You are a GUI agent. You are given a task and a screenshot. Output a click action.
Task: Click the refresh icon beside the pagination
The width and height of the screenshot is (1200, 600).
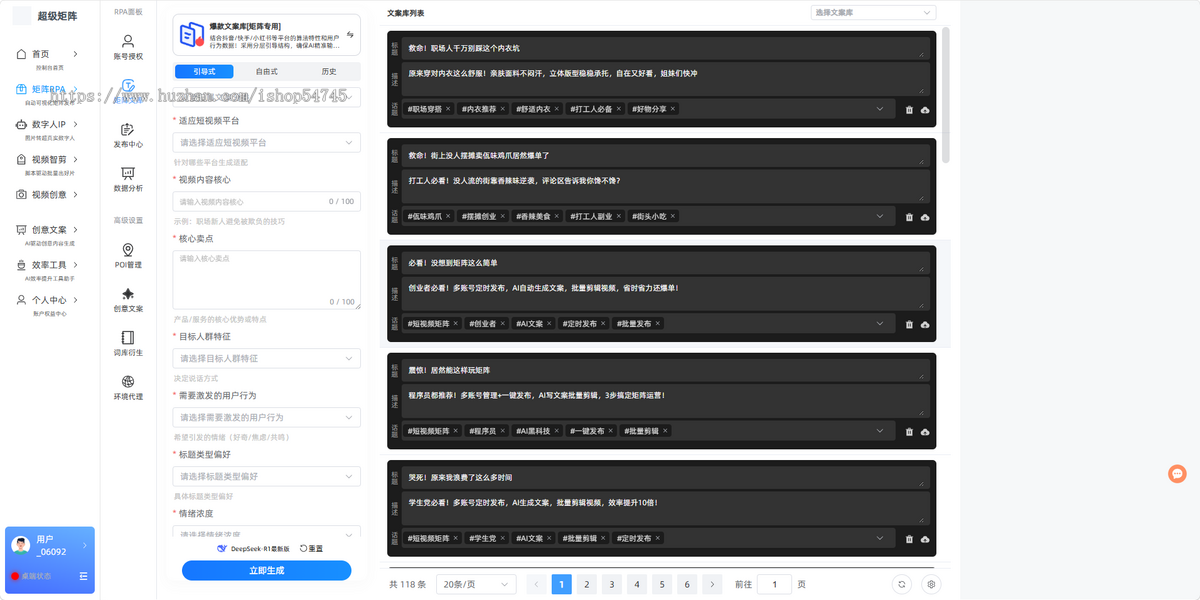tap(902, 584)
